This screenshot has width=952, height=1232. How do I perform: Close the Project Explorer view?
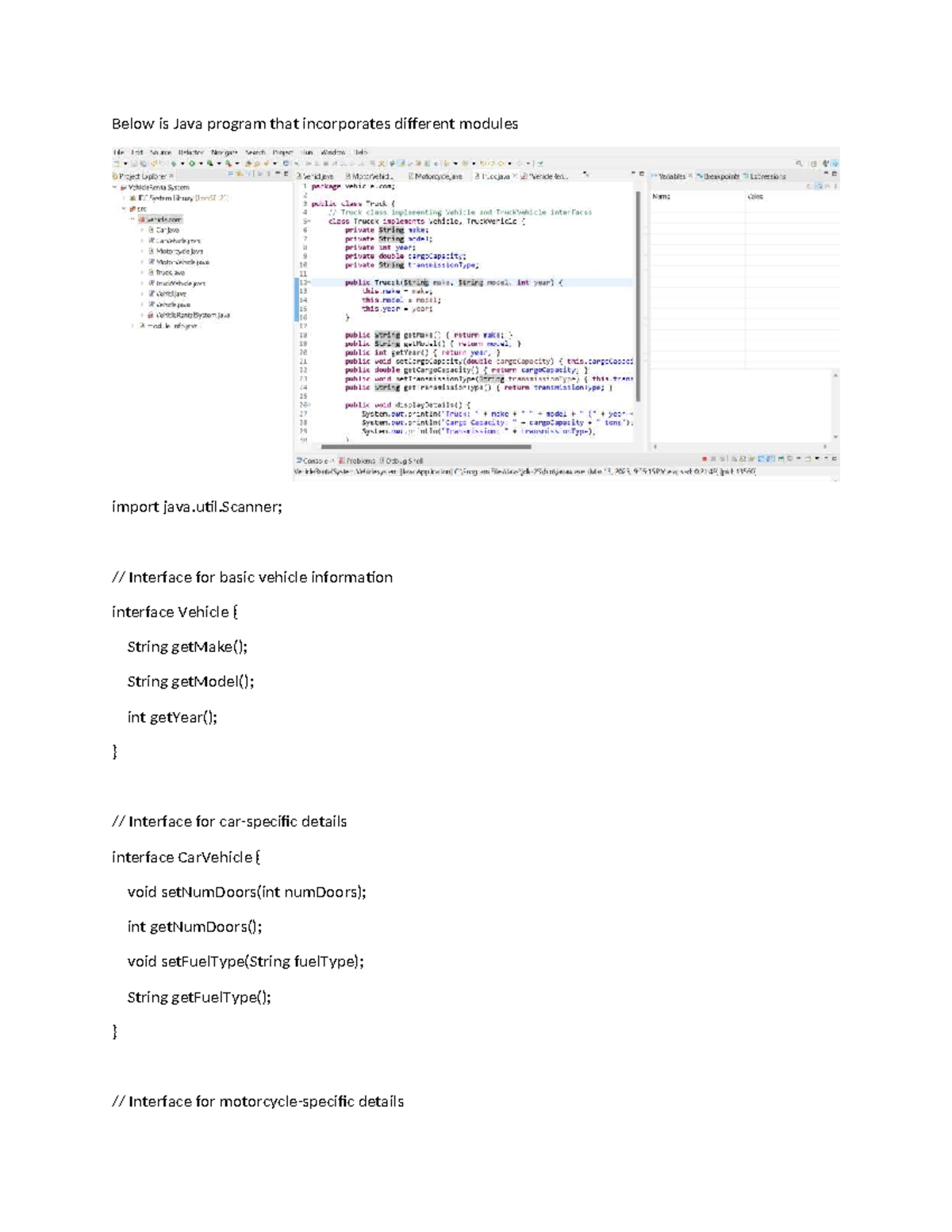(x=172, y=176)
